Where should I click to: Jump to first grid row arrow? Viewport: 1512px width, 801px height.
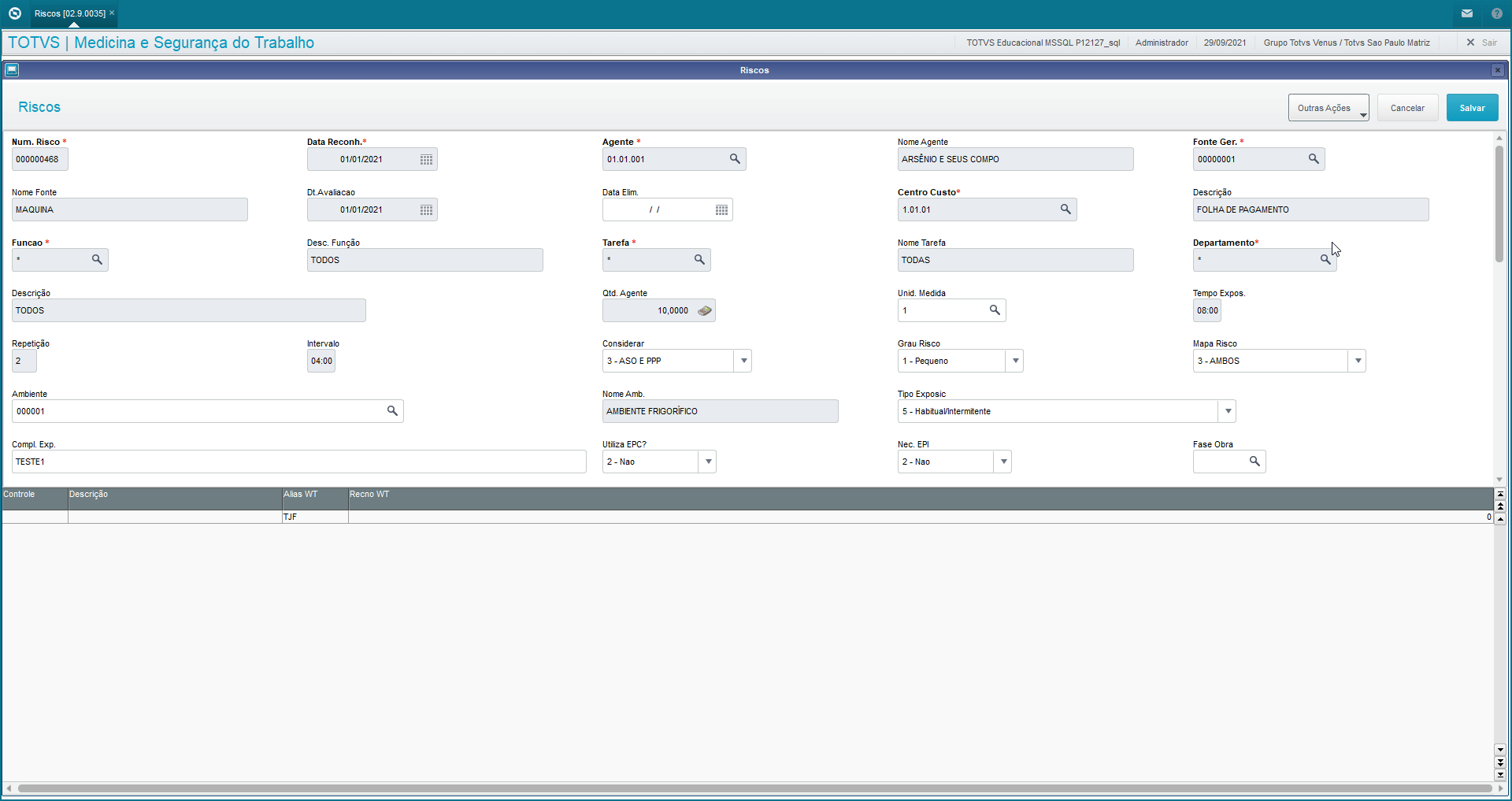tap(1500, 494)
